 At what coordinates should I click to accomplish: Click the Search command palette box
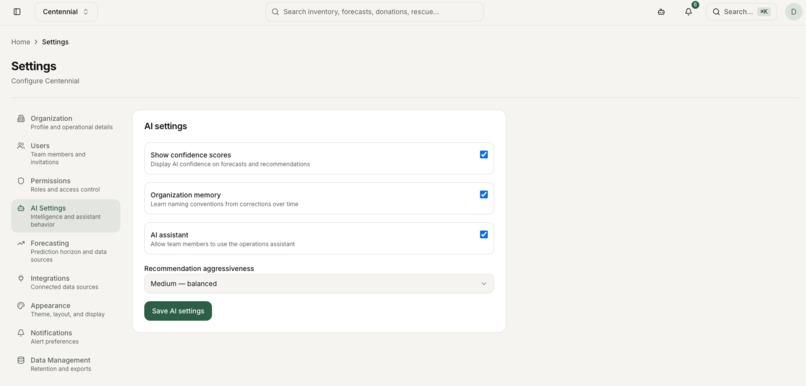coord(741,11)
